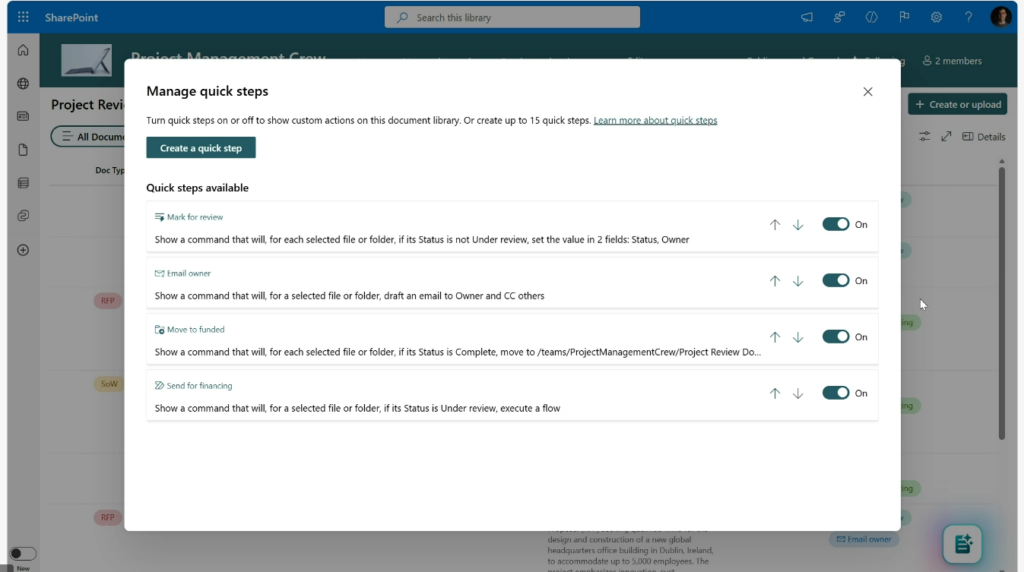Go to Home in left rail

(x=23, y=50)
